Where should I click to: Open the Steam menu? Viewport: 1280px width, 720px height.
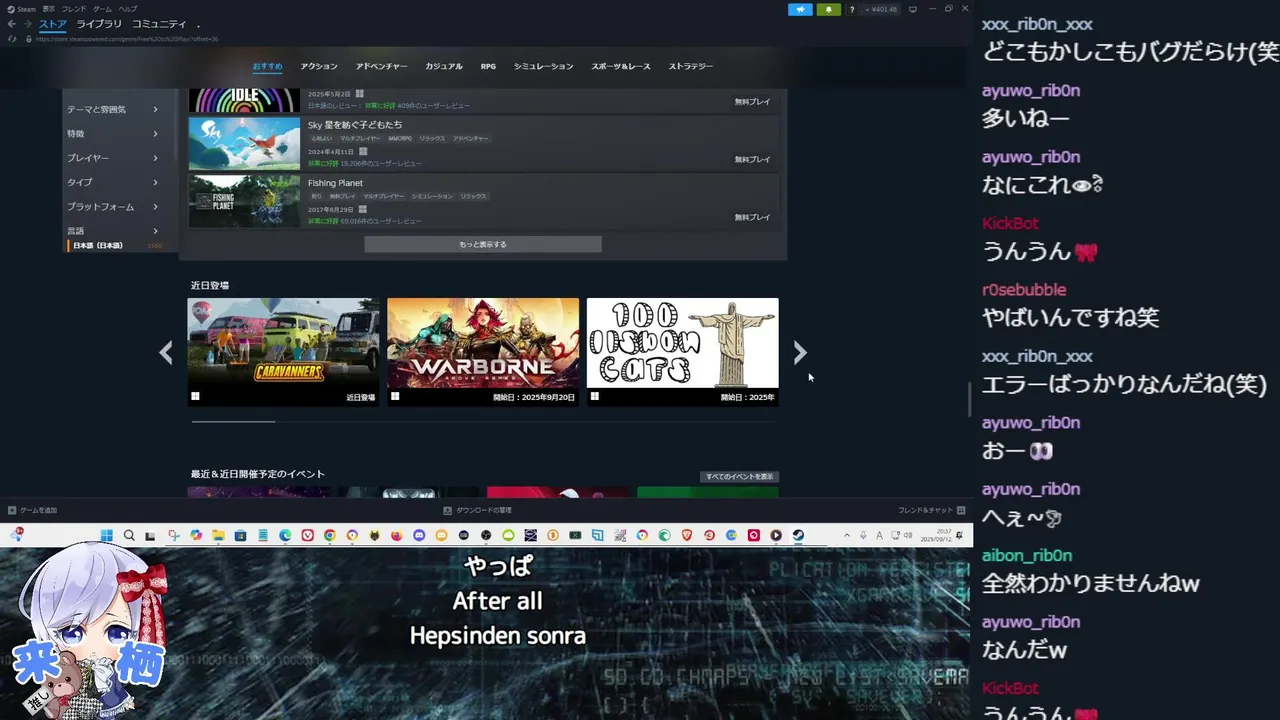[24, 9]
